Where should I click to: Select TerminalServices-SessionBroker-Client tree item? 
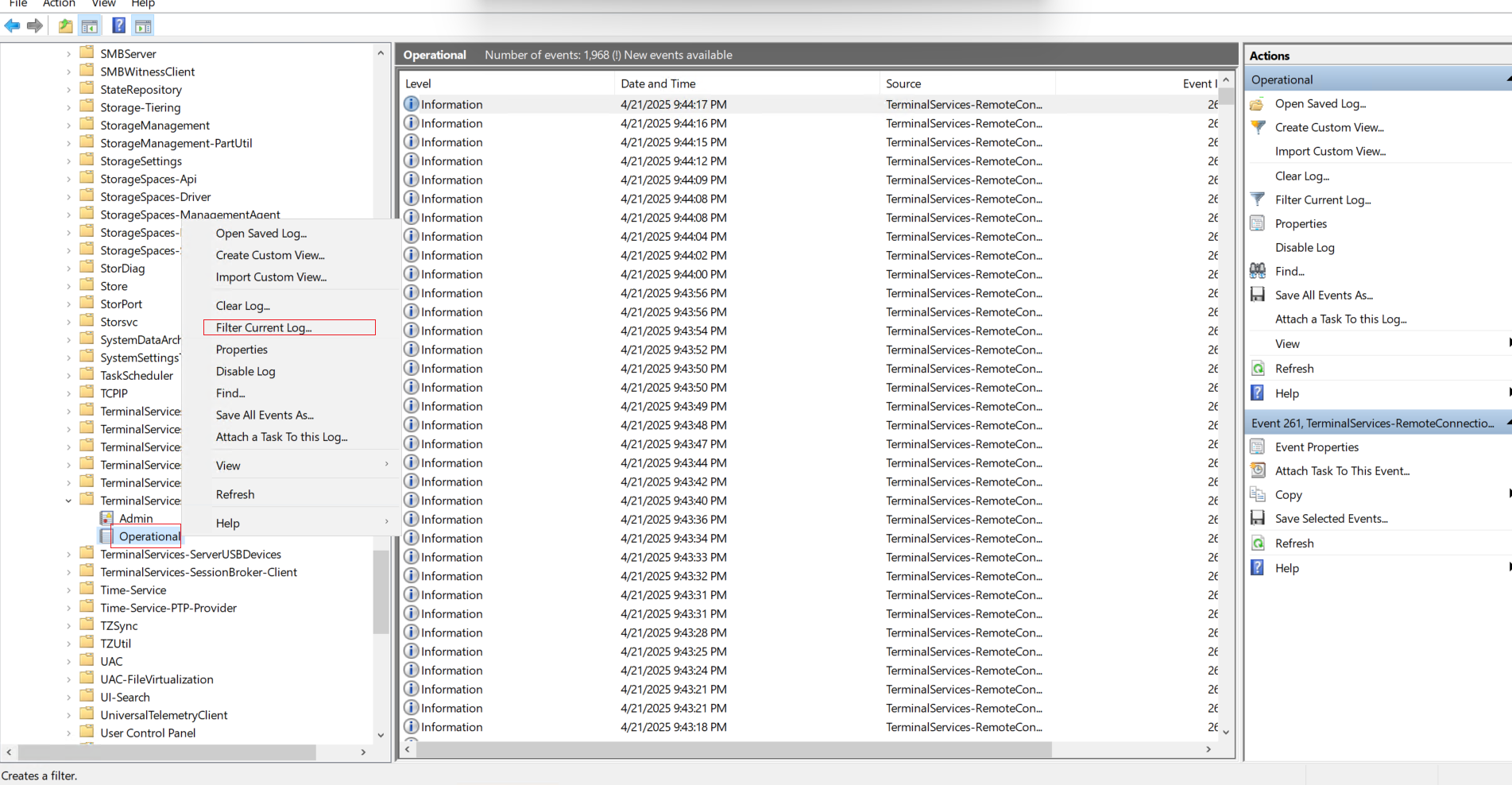[199, 572]
